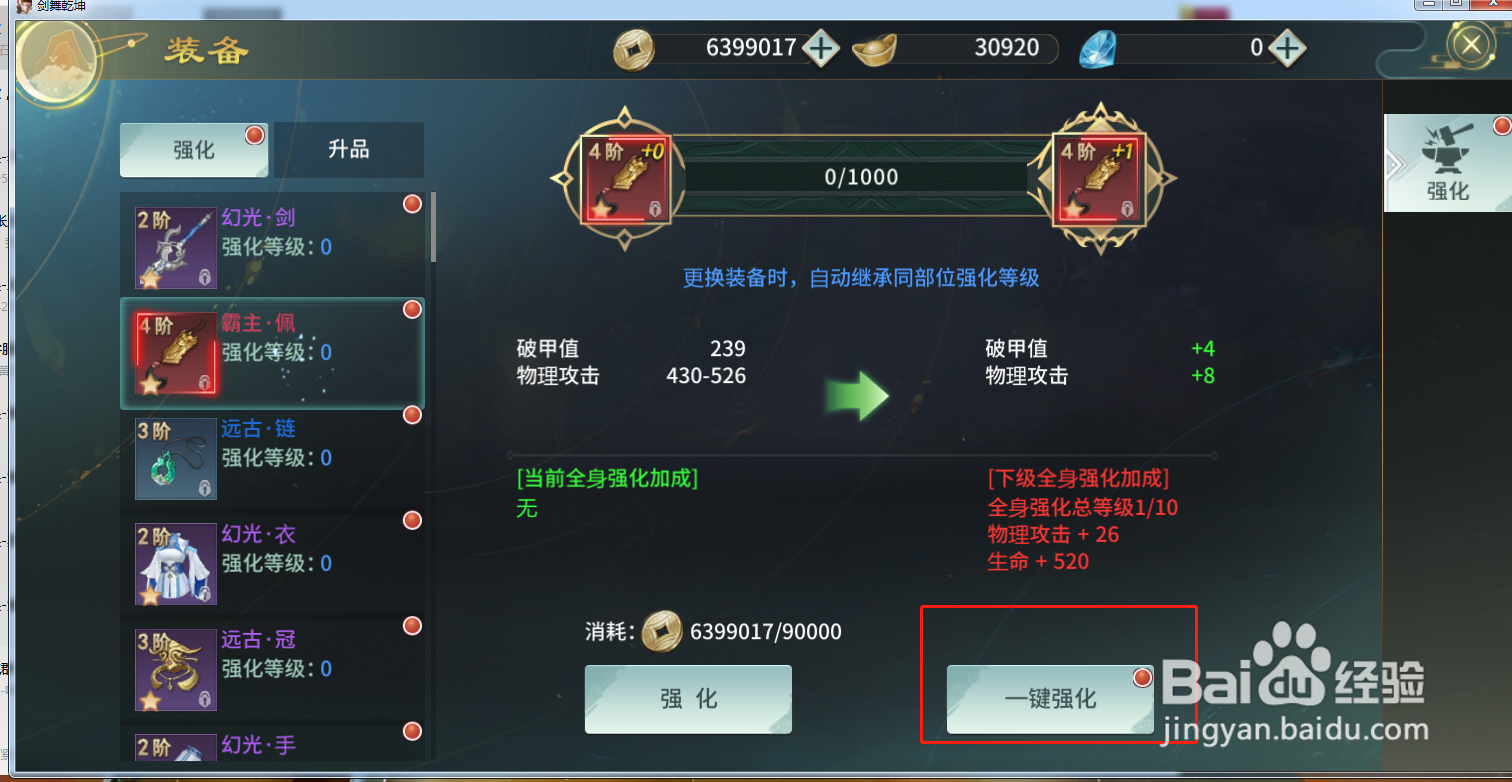The width and height of the screenshot is (1512, 782).
Task: Select the 幻光·衣 robe equipment icon
Action: pos(176,564)
